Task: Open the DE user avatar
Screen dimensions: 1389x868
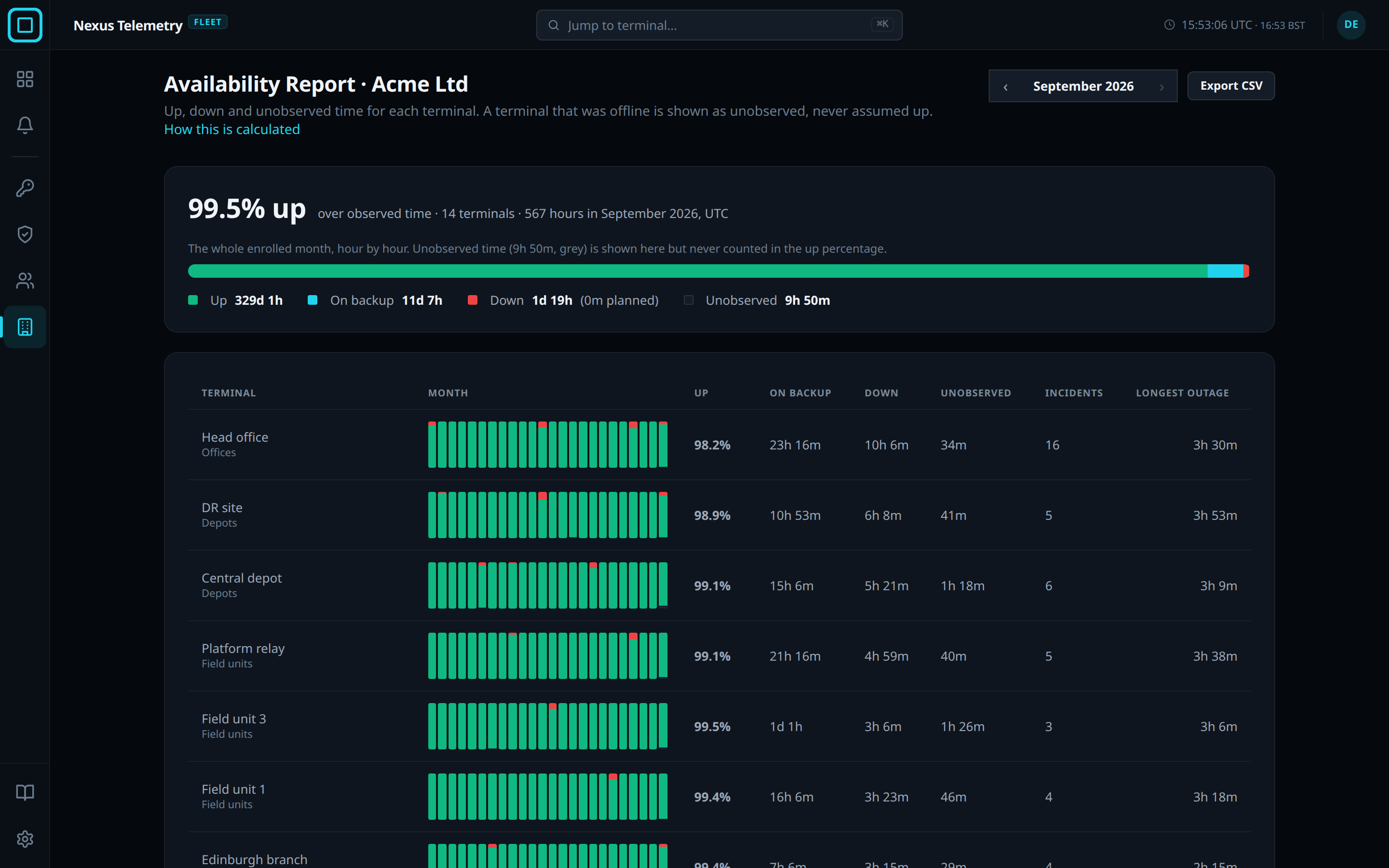Action: [1351, 25]
